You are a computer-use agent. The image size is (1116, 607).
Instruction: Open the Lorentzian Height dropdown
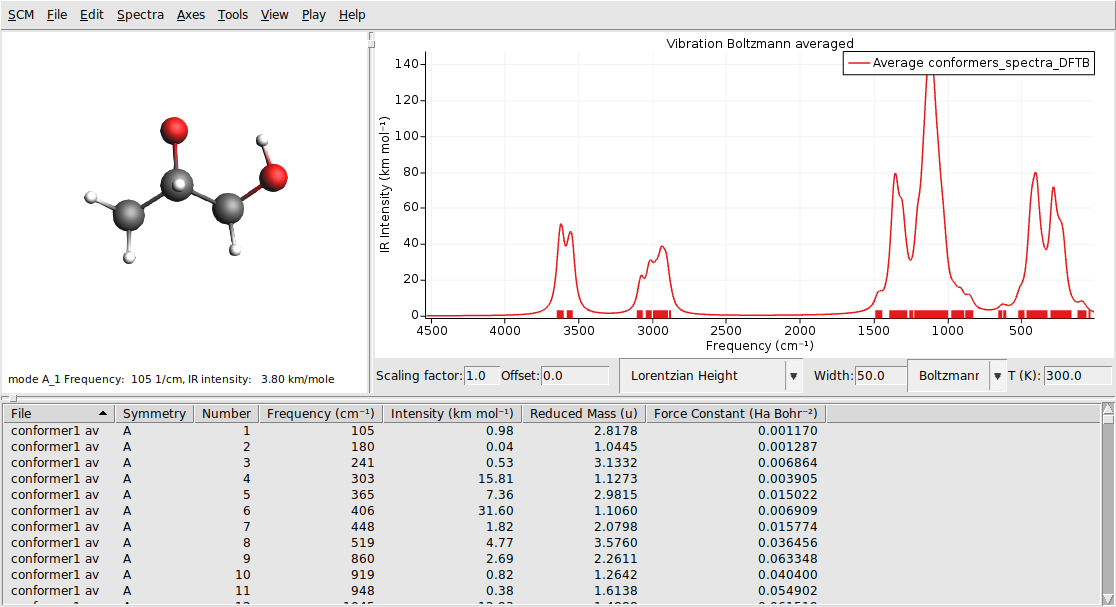[x=793, y=375]
